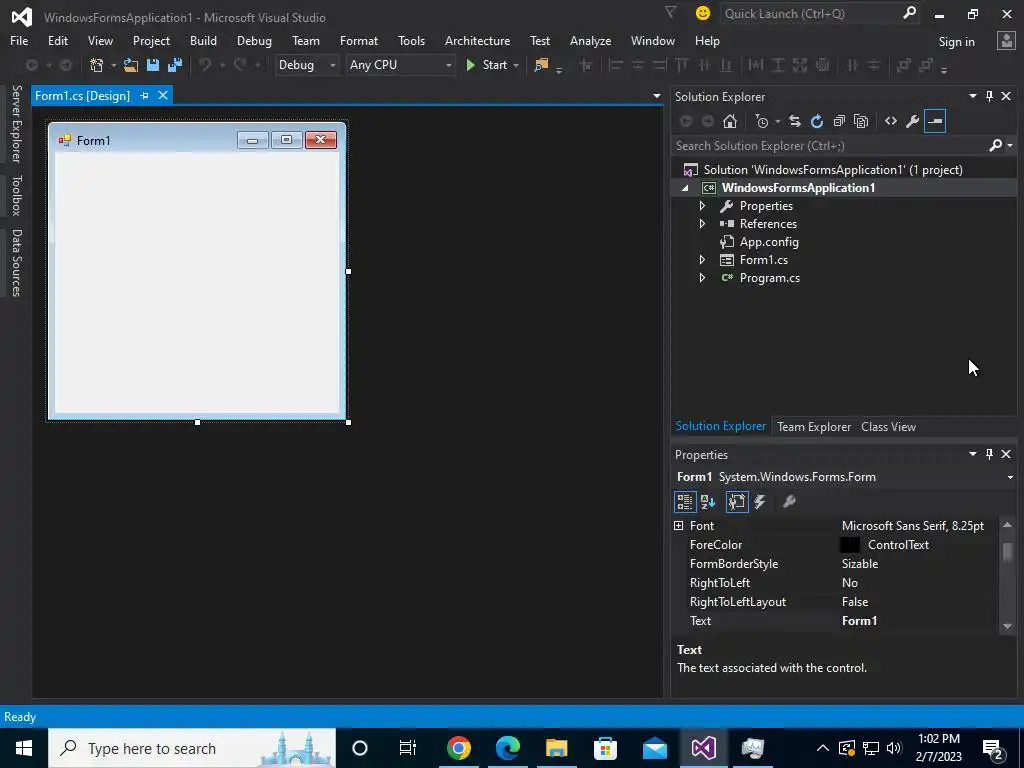
Task: Open the Toolbox side tab
Action: [16, 195]
